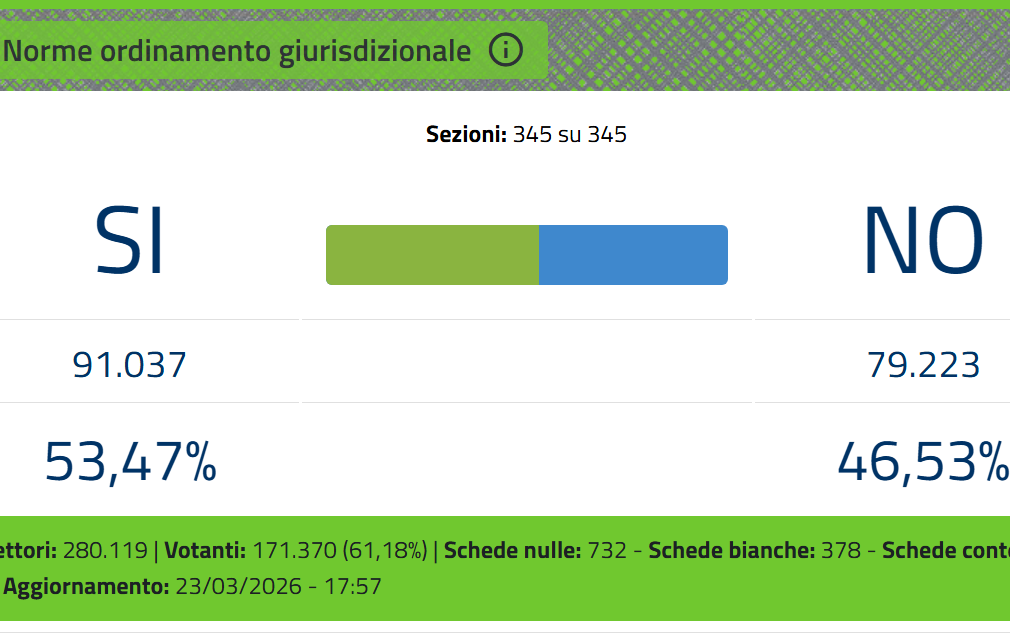This screenshot has width=1010, height=633.
Task: Click the NO percentage 46,53%
Action: coord(922,461)
